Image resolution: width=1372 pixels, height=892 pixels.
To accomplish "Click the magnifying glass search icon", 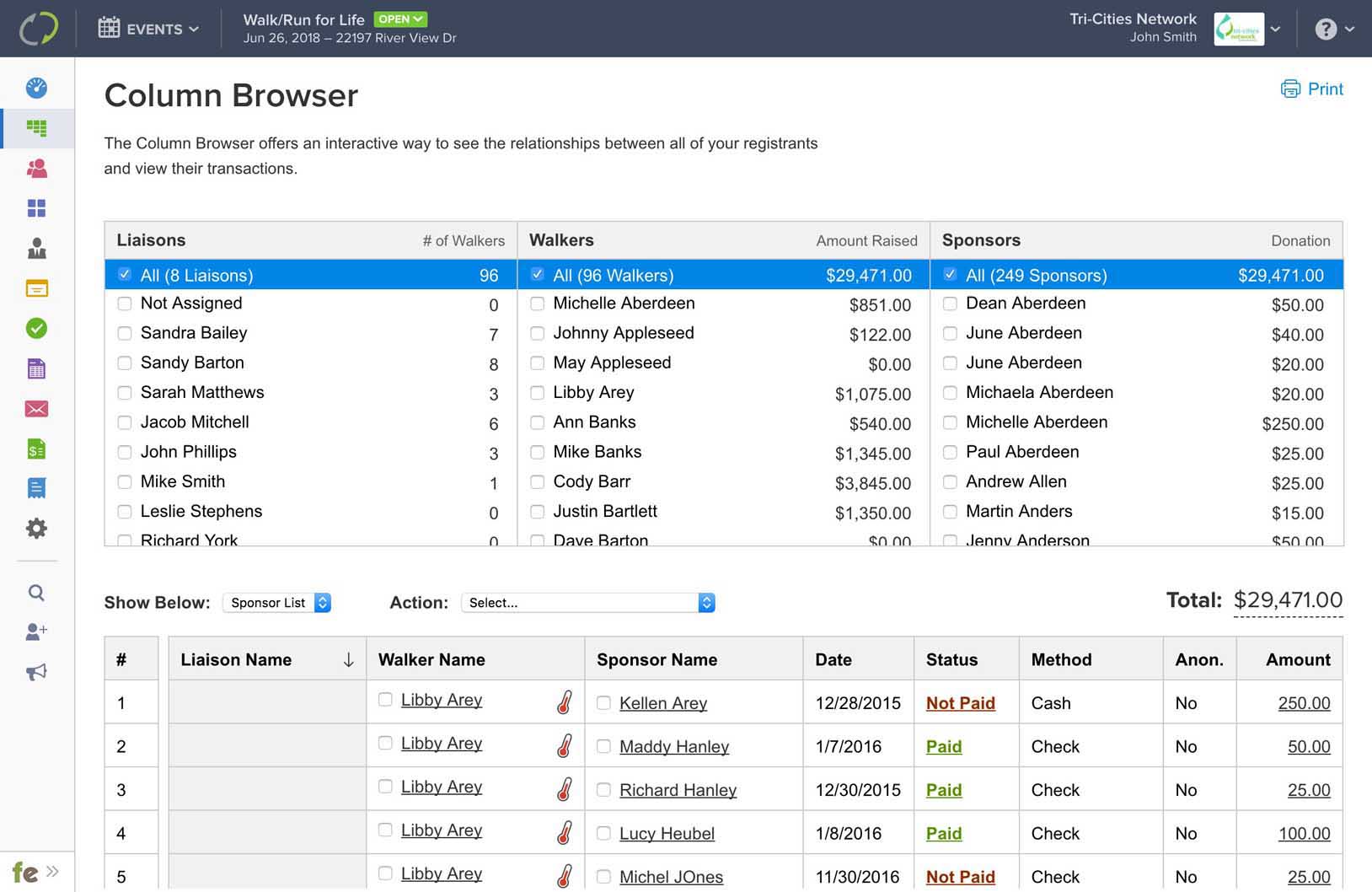I will click(x=36, y=593).
